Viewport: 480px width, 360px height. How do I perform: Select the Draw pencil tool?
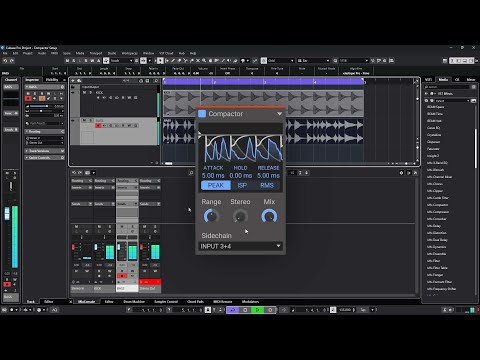pos(173,61)
